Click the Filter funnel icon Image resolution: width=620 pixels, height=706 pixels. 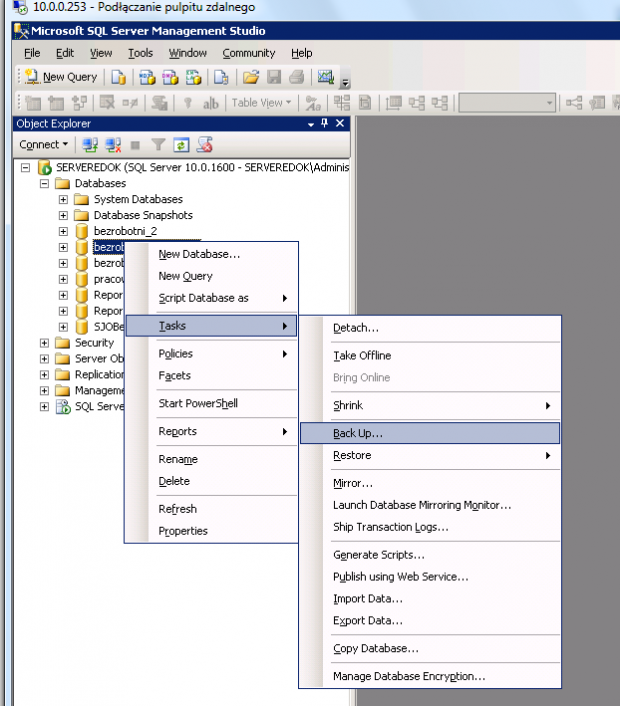pos(158,145)
